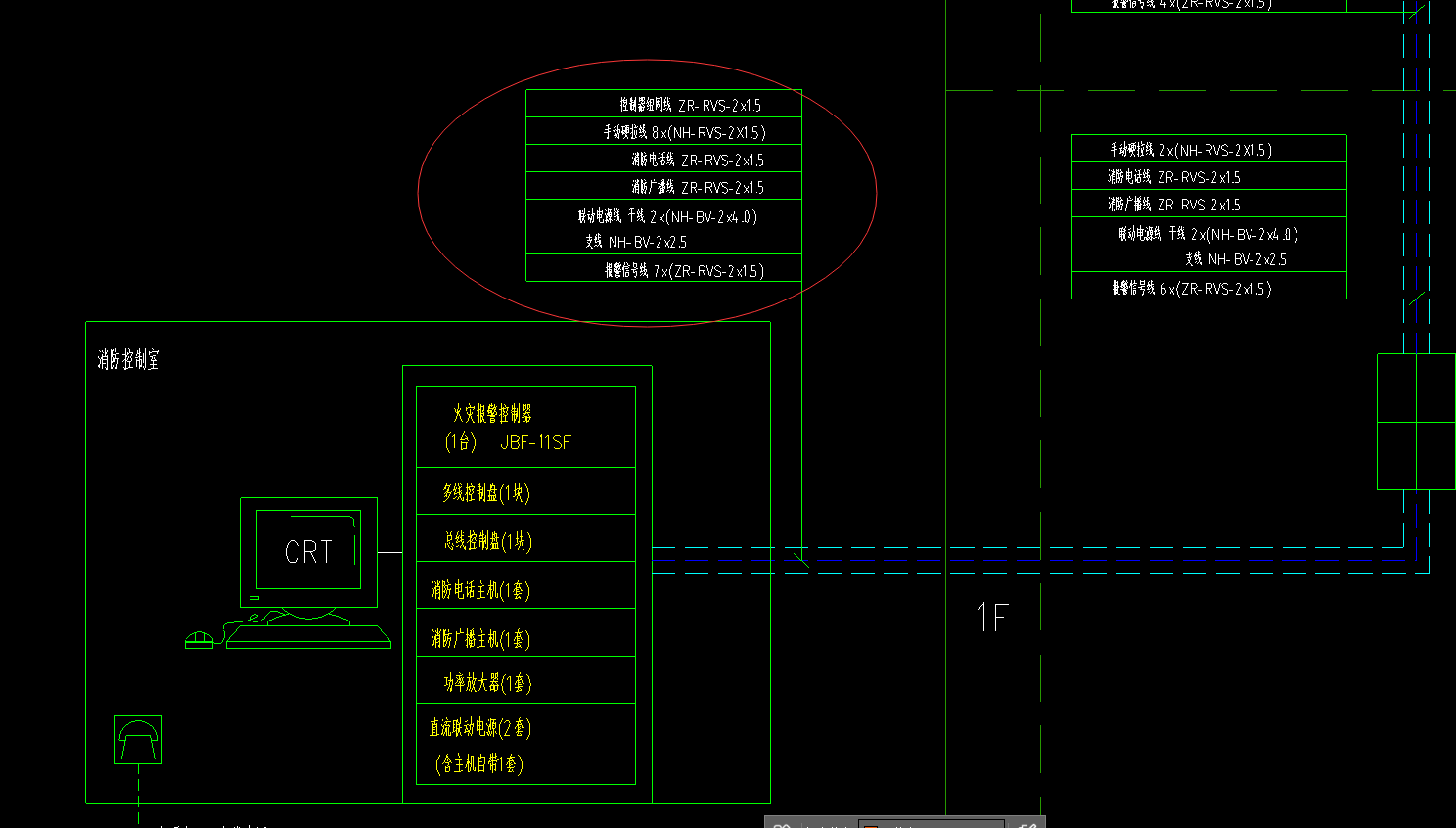This screenshot has width=1456, height=828.
Task: Select the 功率放大器(1套) panel row
Action: [525, 680]
